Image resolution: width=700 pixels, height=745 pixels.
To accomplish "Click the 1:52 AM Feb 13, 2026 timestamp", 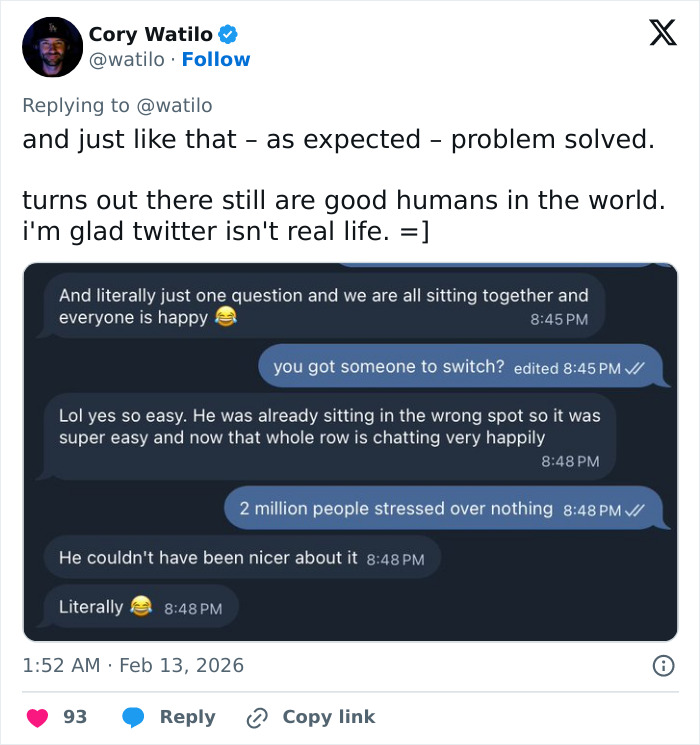I will [x=133, y=665].
